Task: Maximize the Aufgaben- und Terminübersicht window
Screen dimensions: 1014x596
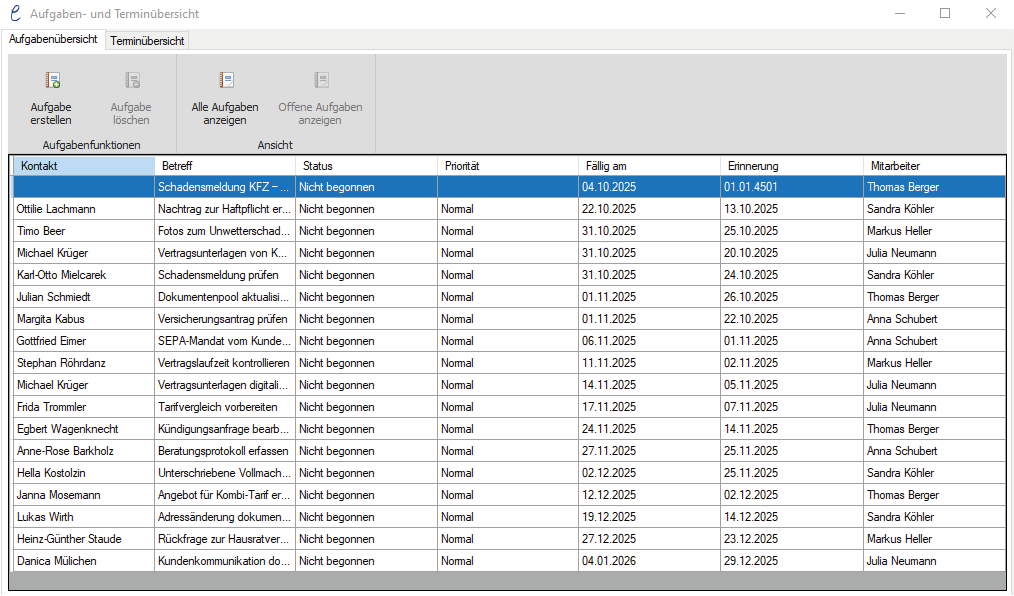Action: 945,14
